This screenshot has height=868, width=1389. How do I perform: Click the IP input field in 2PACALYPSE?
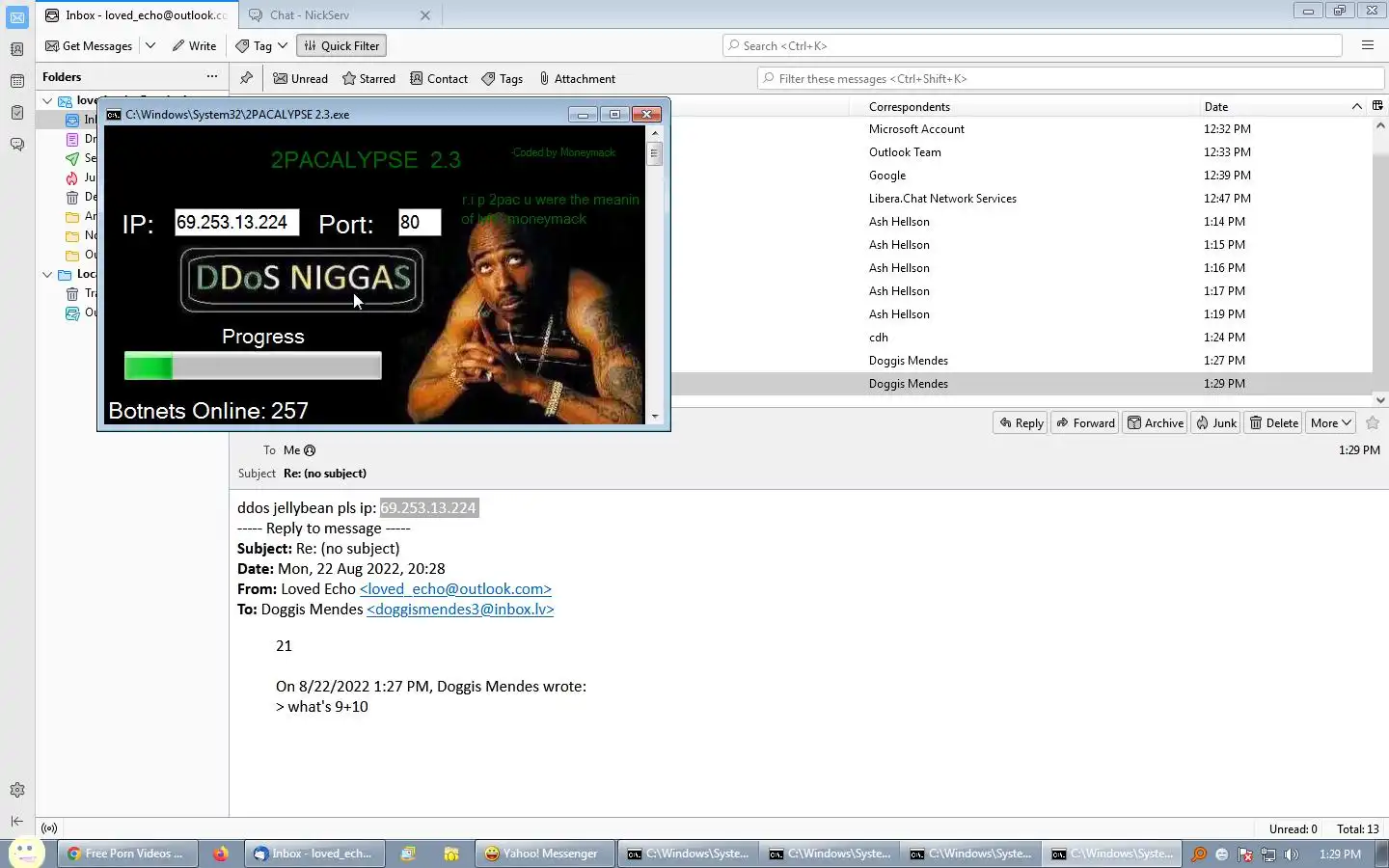236,223
